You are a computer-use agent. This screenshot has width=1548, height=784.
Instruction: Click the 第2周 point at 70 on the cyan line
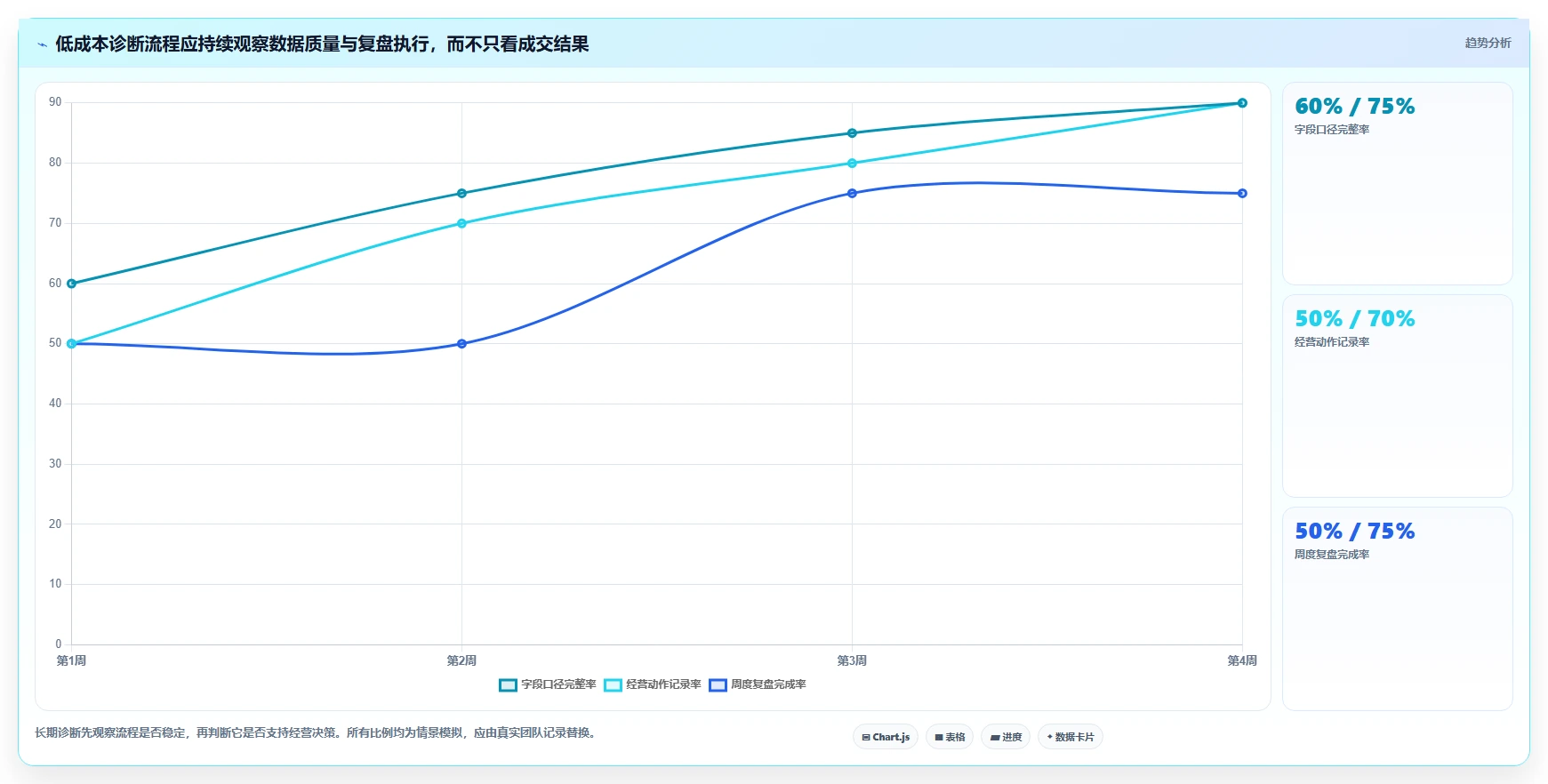pos(461,223)
